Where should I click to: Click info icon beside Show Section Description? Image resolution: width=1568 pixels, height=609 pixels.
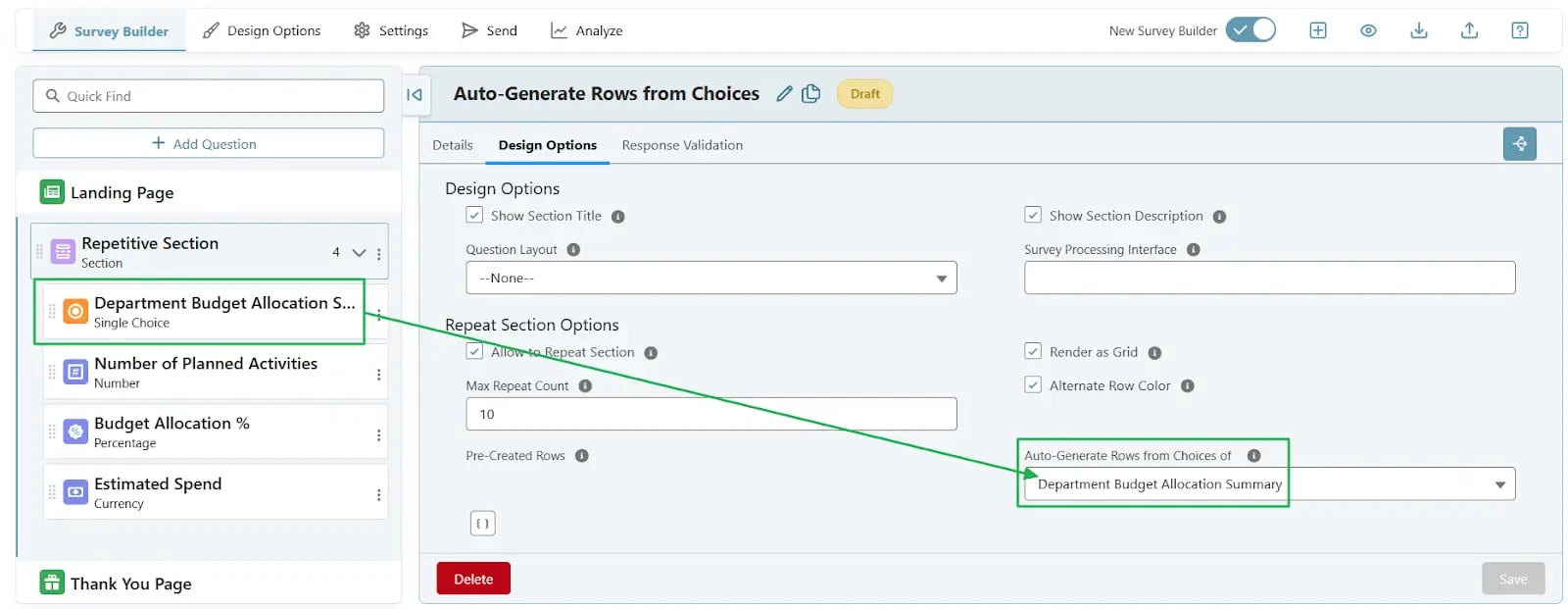click(x=1220, y=217)
